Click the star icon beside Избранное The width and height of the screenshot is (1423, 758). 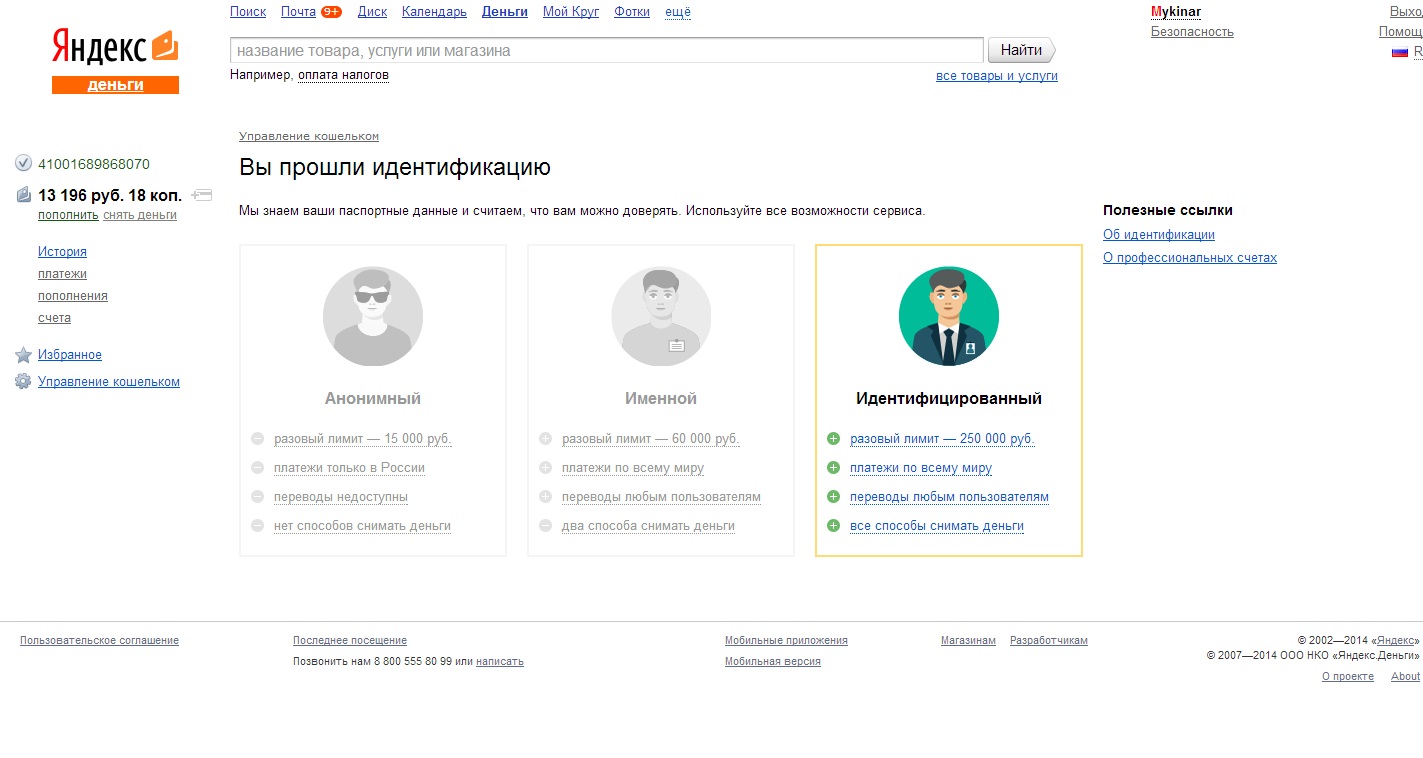click(24, 355)
